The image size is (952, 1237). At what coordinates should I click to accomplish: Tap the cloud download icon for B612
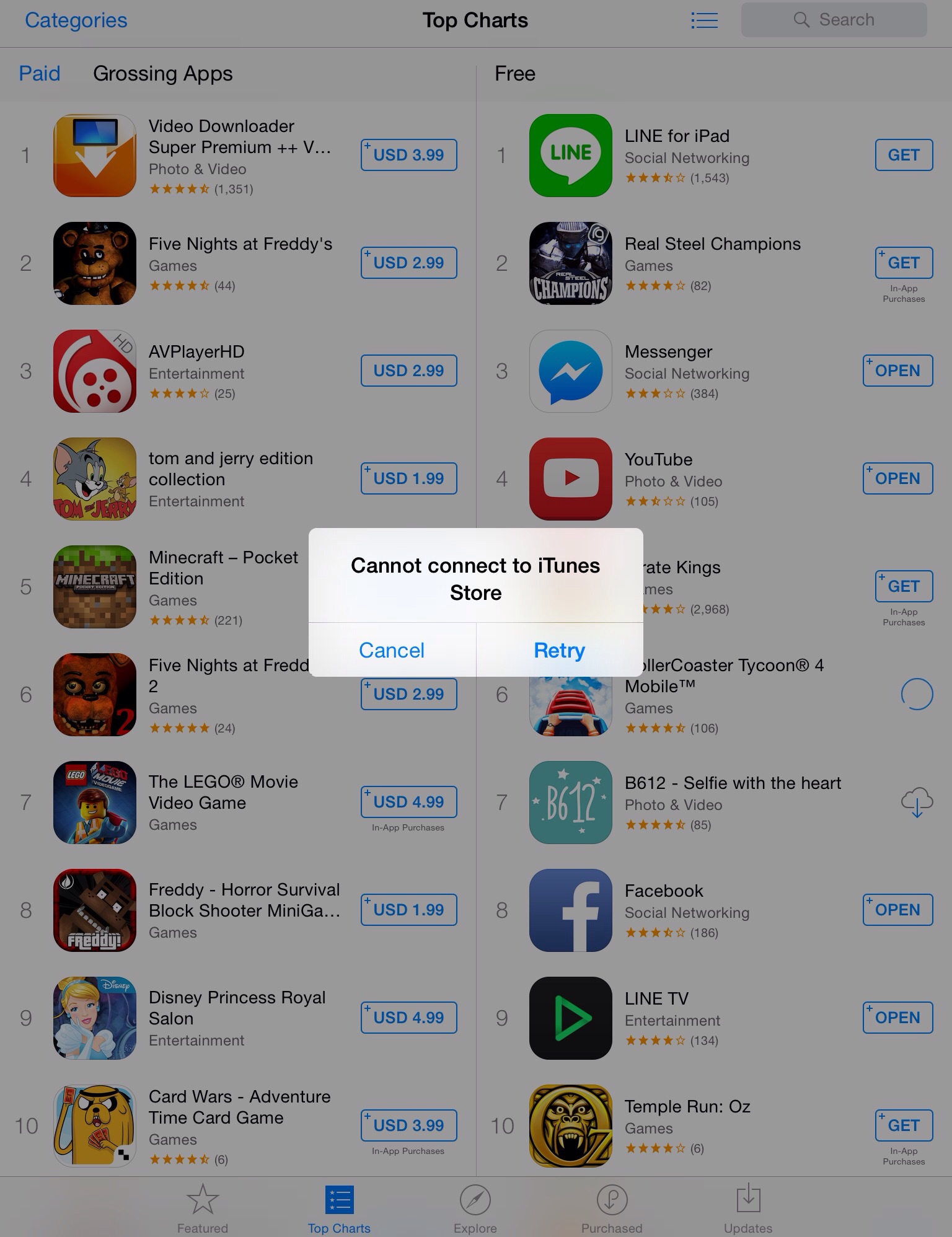click(917, 803)
